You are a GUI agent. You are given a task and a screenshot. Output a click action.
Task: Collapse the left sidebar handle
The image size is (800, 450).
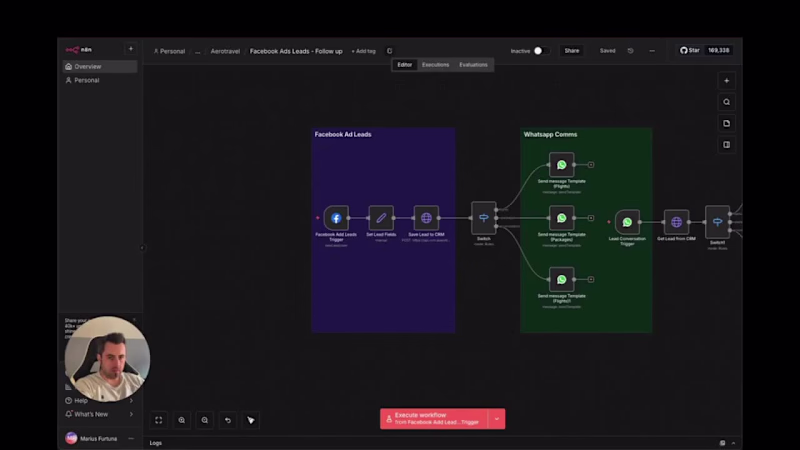point(142,248)
